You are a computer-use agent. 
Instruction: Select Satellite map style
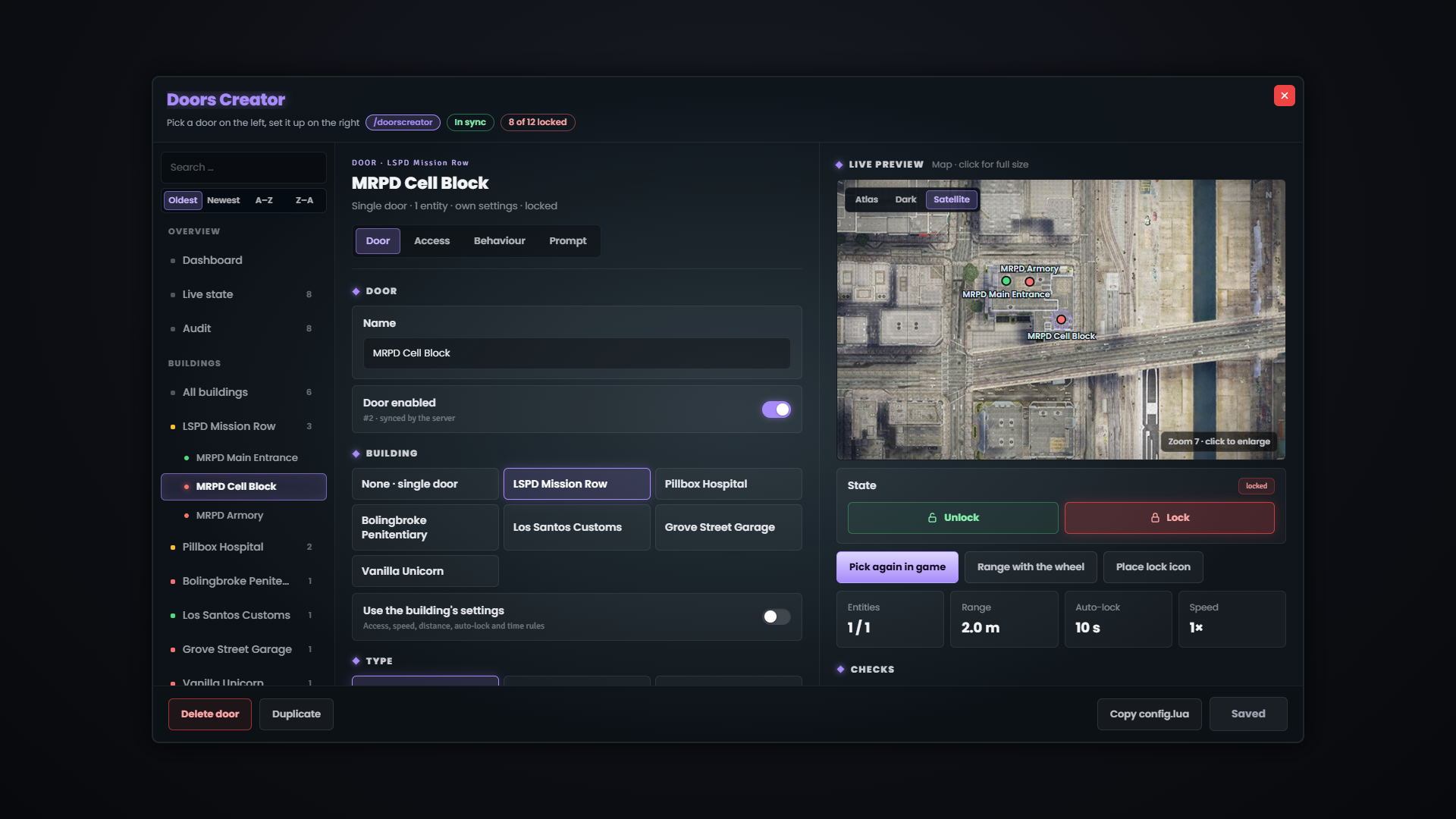pos(951,199)
